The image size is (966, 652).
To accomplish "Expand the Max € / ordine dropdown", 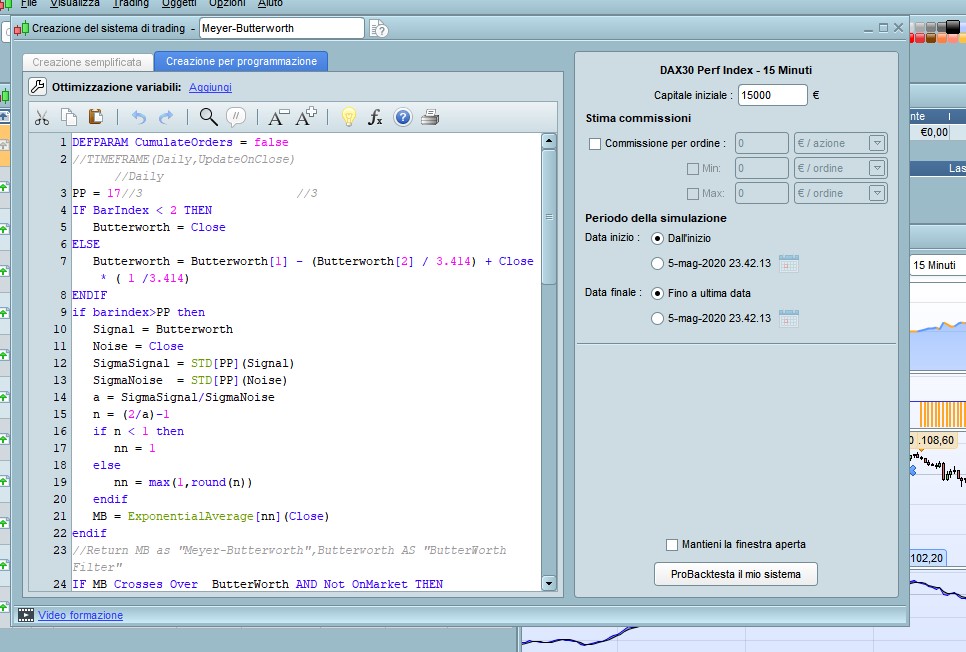I will [877, 193].
